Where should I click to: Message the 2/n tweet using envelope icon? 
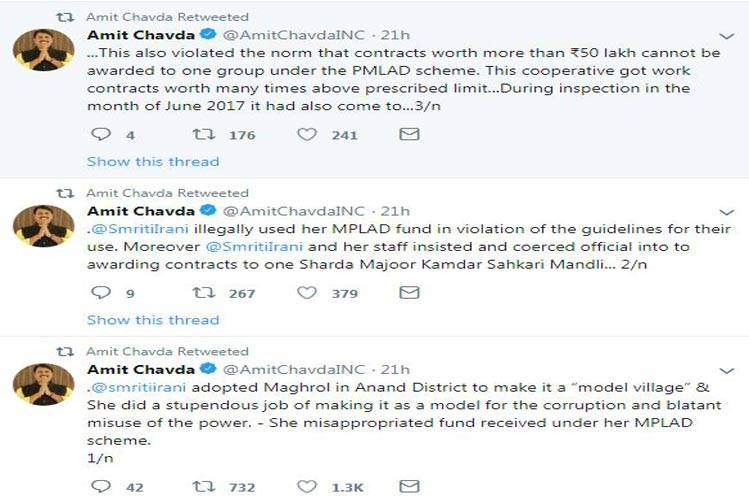click(x=409, y=293)
